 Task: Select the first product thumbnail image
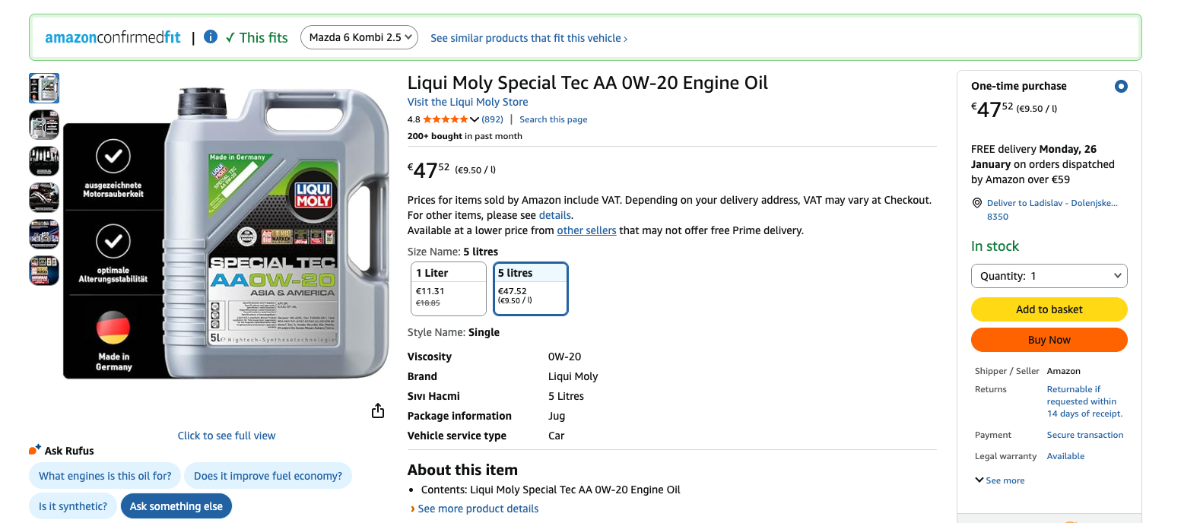coord(44,88)
